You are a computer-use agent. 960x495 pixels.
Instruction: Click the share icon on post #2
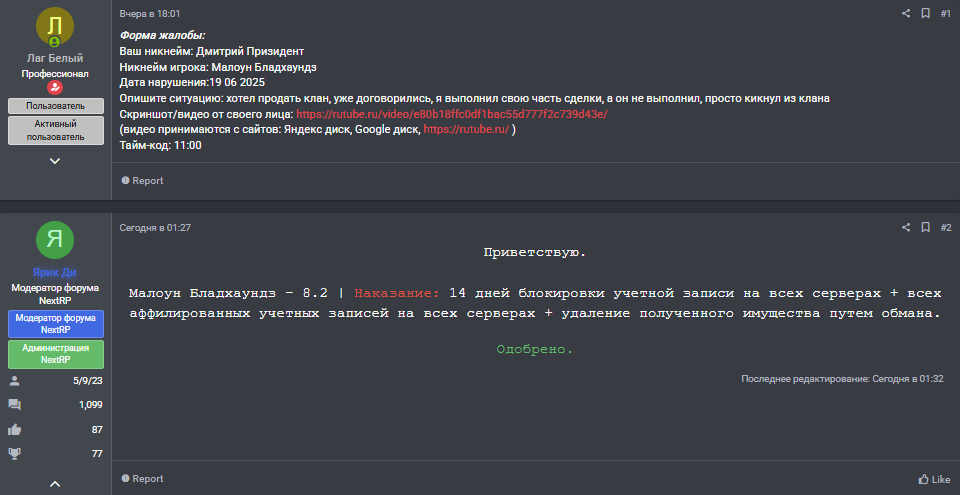(x=906, y=227)
